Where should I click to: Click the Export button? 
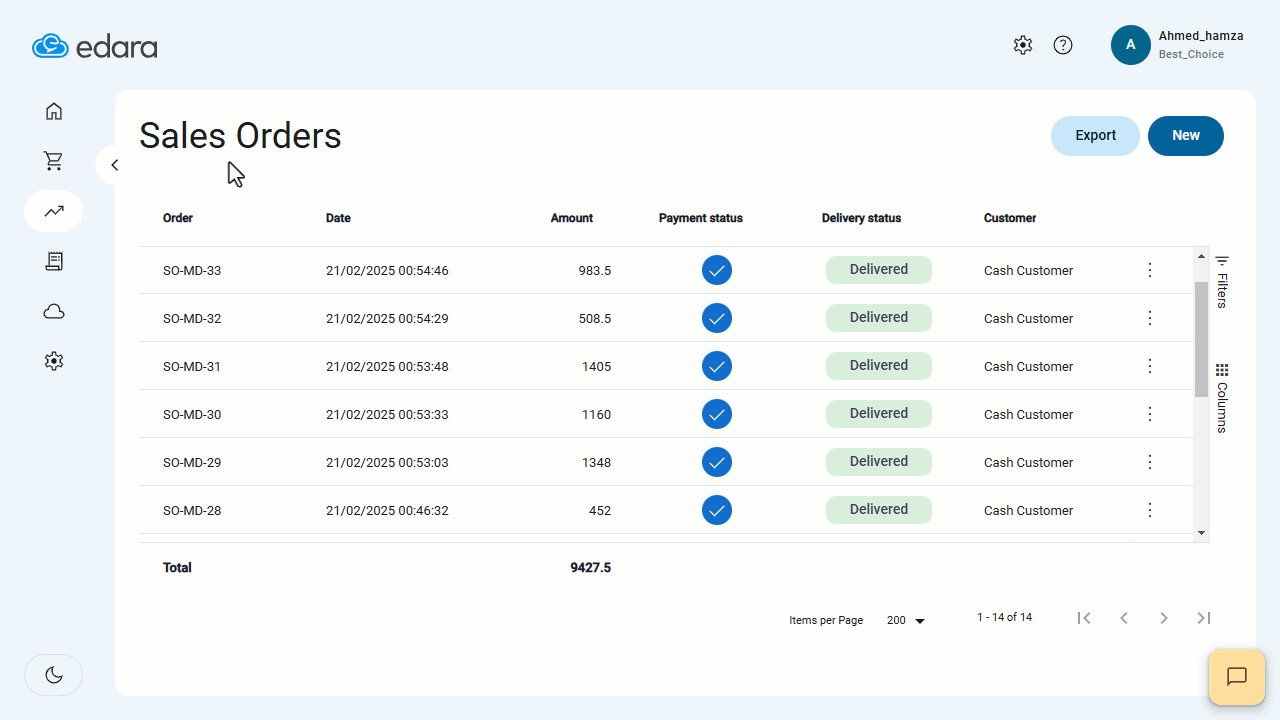(1095, 136)
